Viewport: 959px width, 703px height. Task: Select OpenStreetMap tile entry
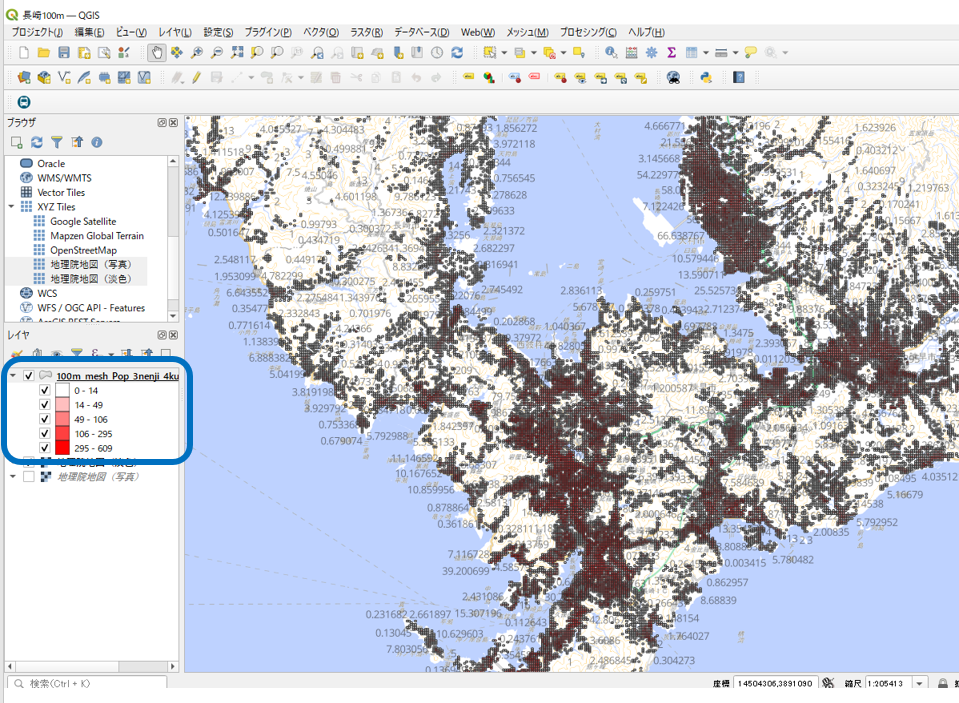(x=83, y=250)
